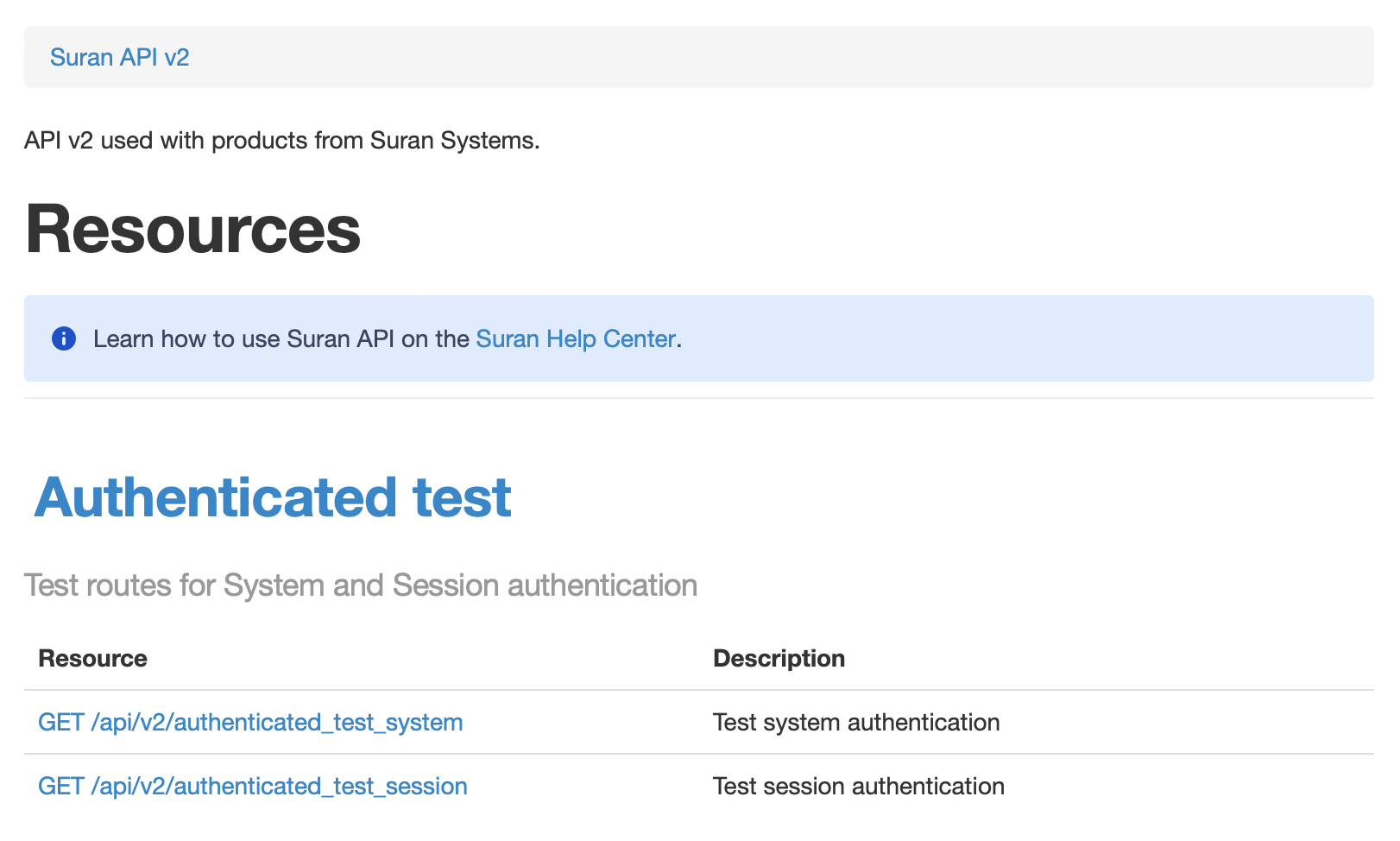Click the 'Test system authentication' description cell
Screen dimensions: 1400x841
pos(856,722)
